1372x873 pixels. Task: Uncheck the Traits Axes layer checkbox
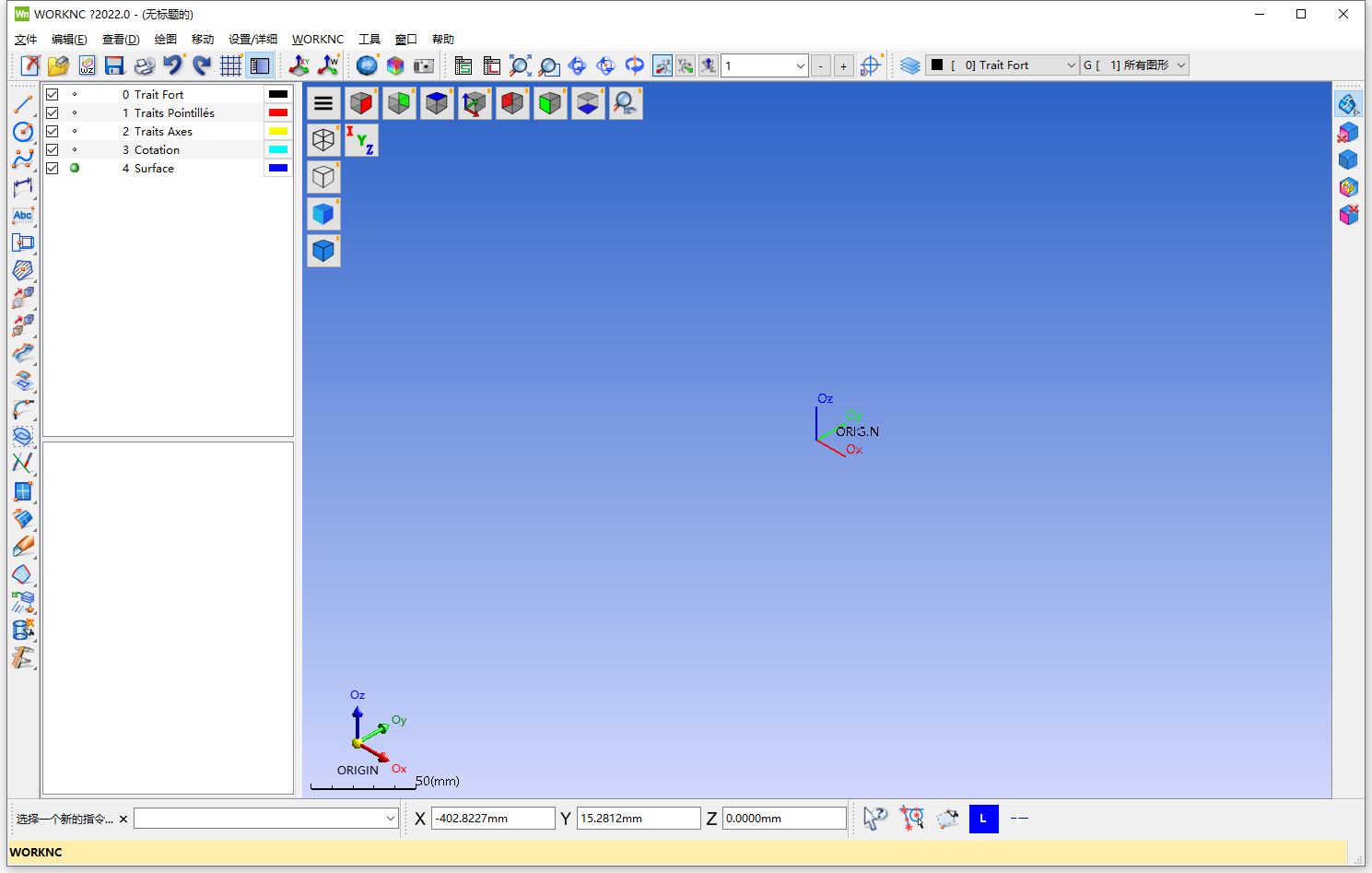pyautogui.click(x=53, y=131)
